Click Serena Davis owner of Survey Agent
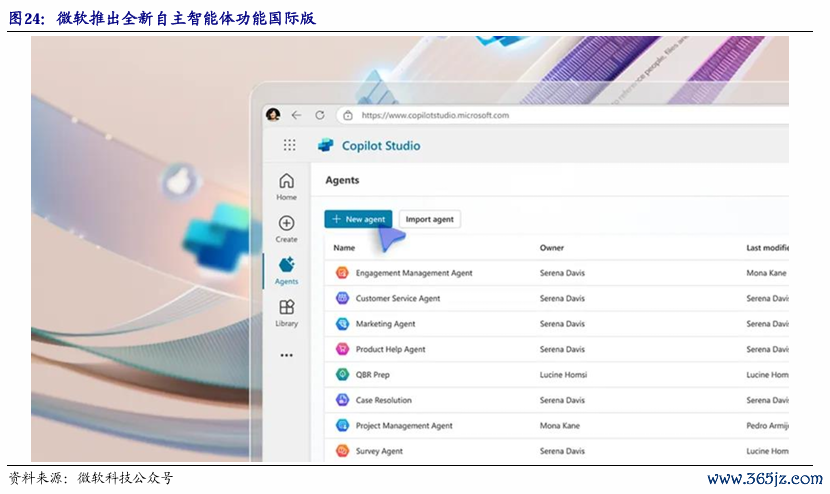The width and height of the screenshot is (830, 494). [562, 451]
